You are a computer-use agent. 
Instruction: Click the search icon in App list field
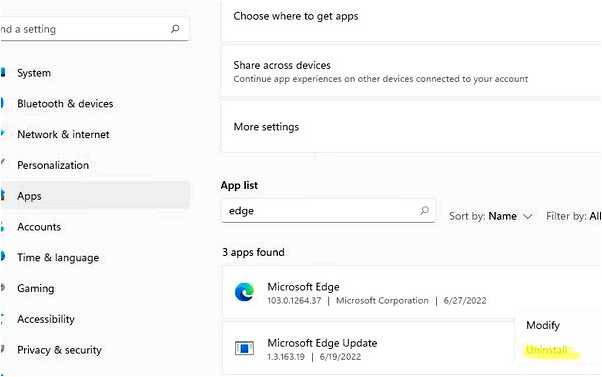point(424,210)
